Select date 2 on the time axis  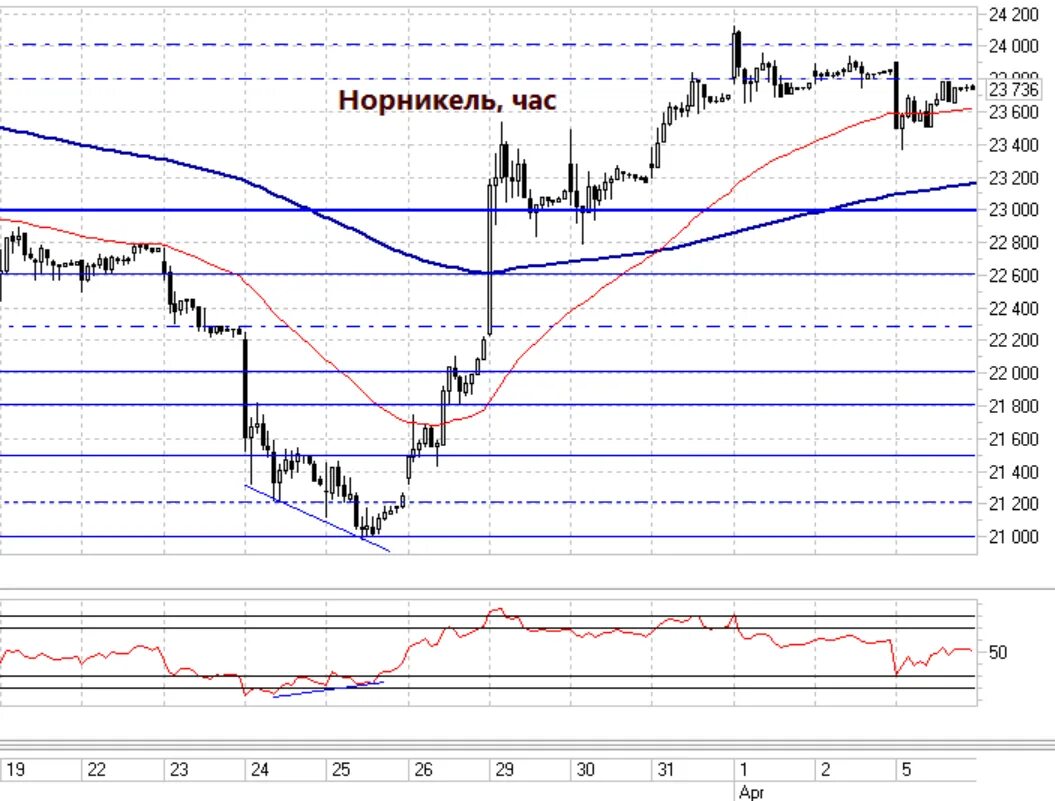click(826, 769)
